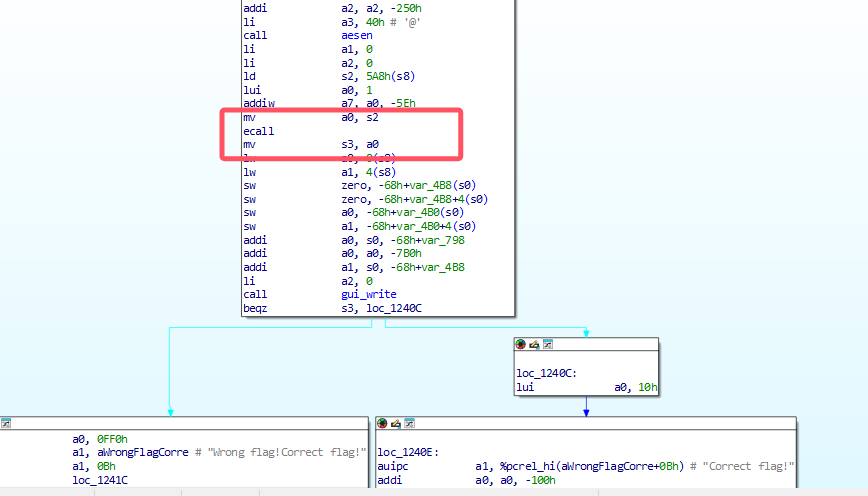Image resolution: width=868 pixels, height=496 pixels.
Task: Select the 'li a1, 0' instruction
Action: (x=308, y=49)
